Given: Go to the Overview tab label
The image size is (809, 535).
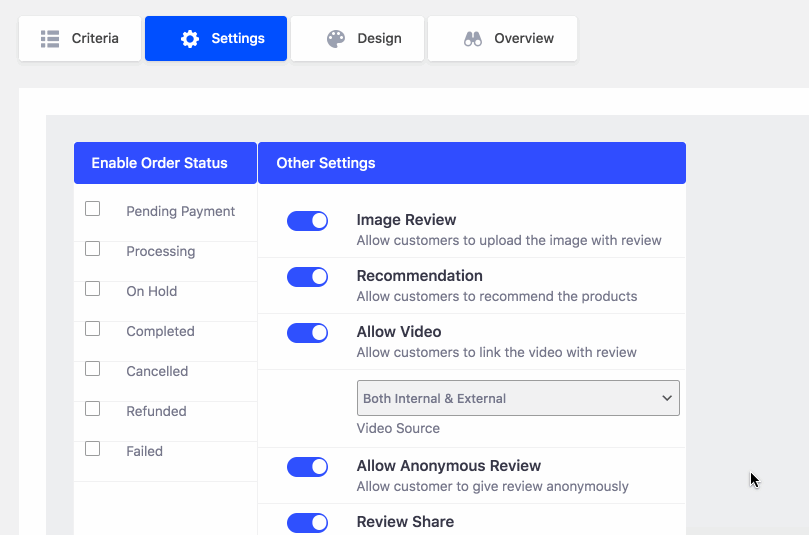Looking at the screenshot, I should (524, 38).
